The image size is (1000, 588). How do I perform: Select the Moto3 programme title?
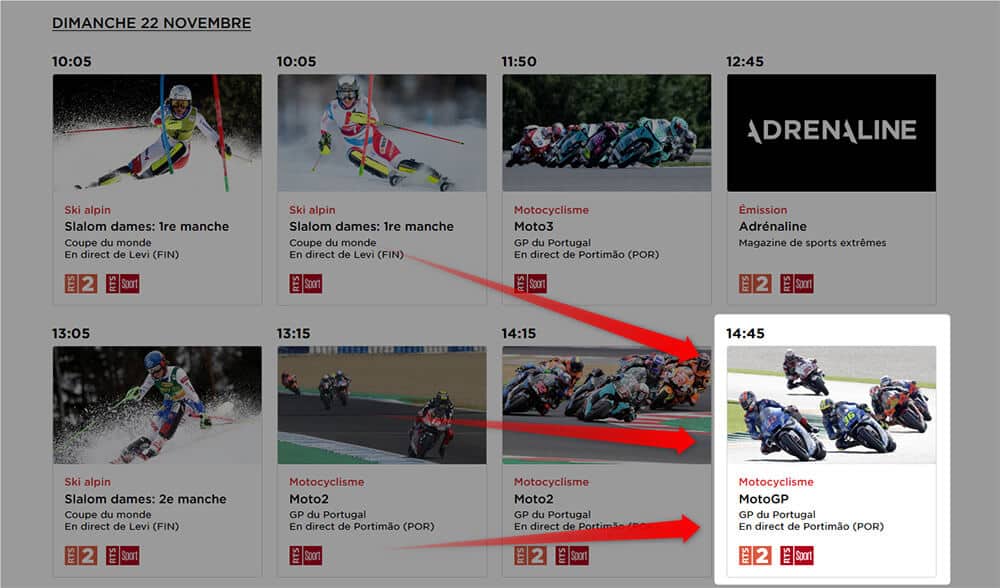point(534,226)
